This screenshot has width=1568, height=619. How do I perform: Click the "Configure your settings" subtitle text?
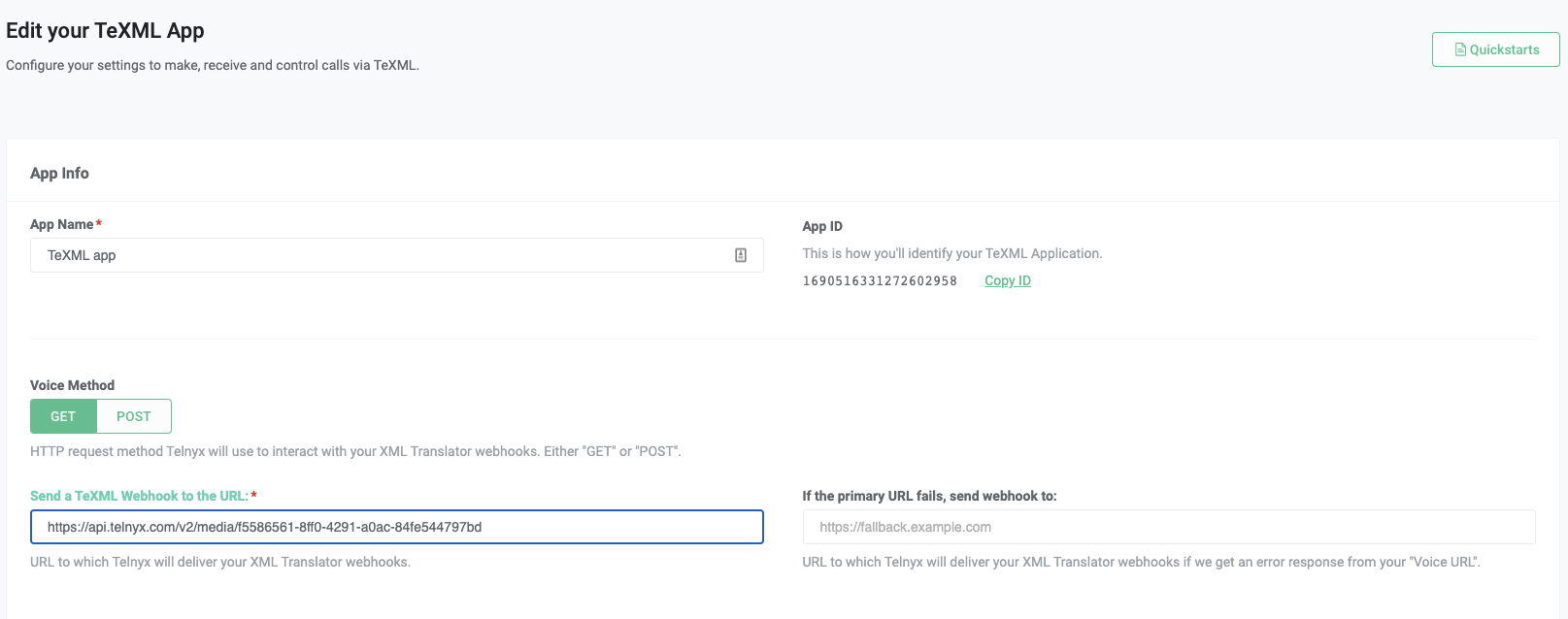click(213, 65)
